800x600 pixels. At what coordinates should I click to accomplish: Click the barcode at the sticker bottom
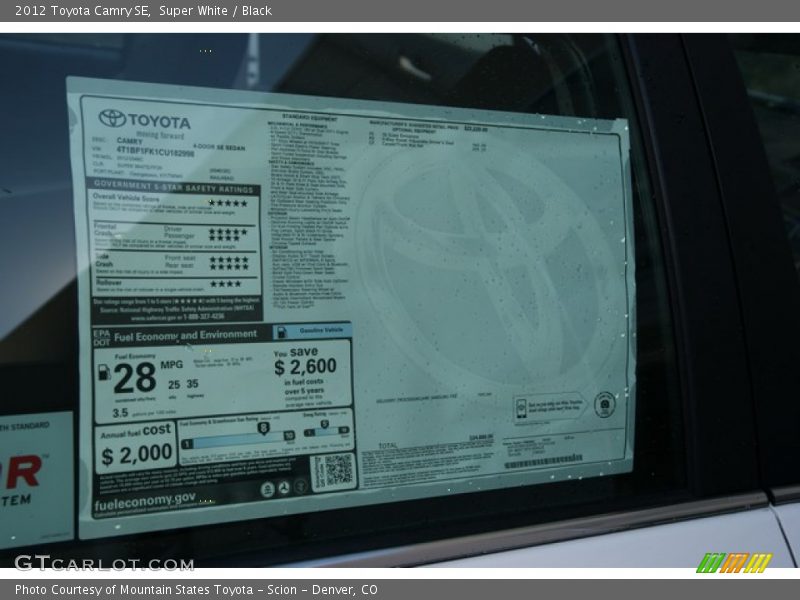[543, 462]
